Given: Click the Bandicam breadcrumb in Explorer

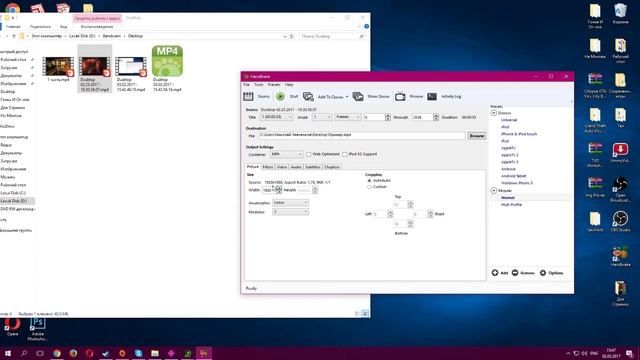Looking at the screenshot, I should click(111, 36).
